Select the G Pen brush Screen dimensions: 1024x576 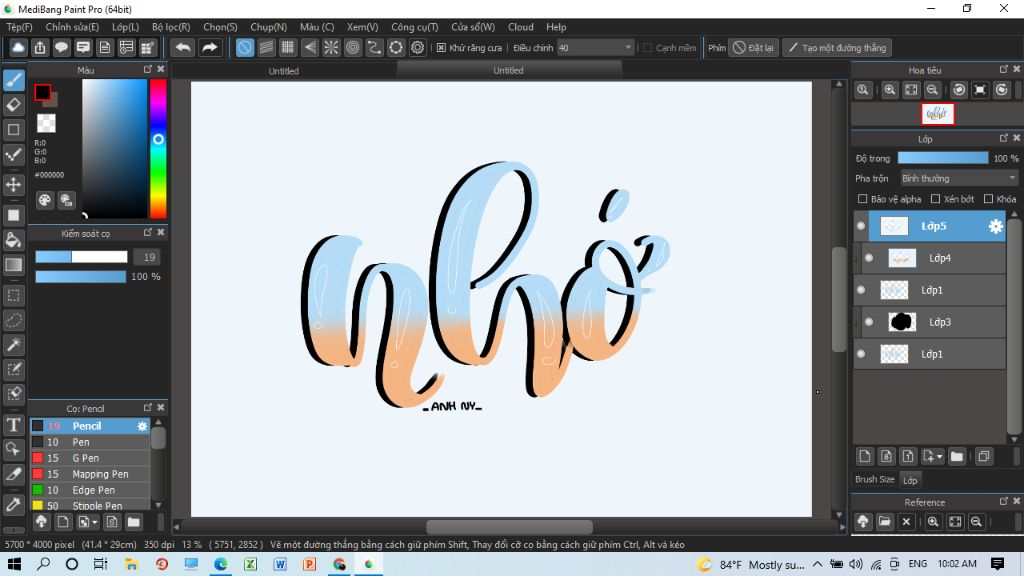tap(90, 458)
